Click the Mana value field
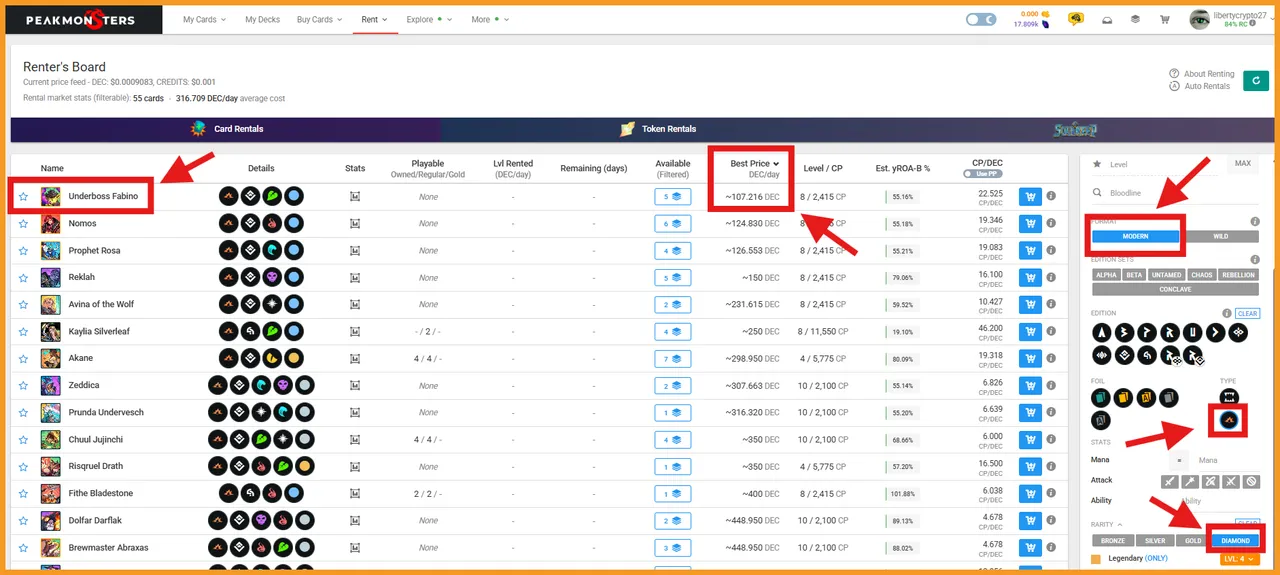The width and height of the screenshot is (1280, 575). click(1227, 461)
